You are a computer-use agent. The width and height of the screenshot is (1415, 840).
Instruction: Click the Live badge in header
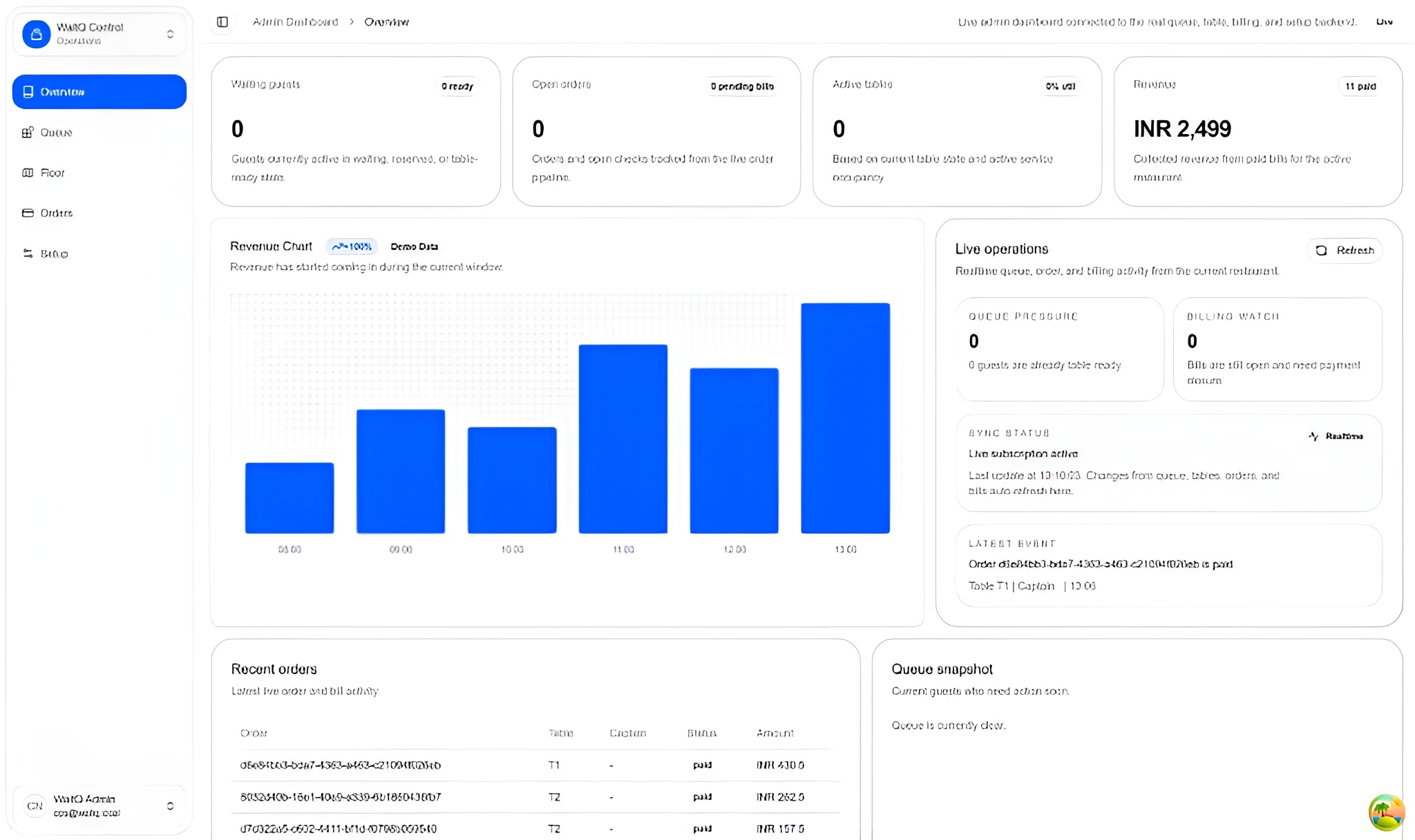click(x=1384, y=22)
